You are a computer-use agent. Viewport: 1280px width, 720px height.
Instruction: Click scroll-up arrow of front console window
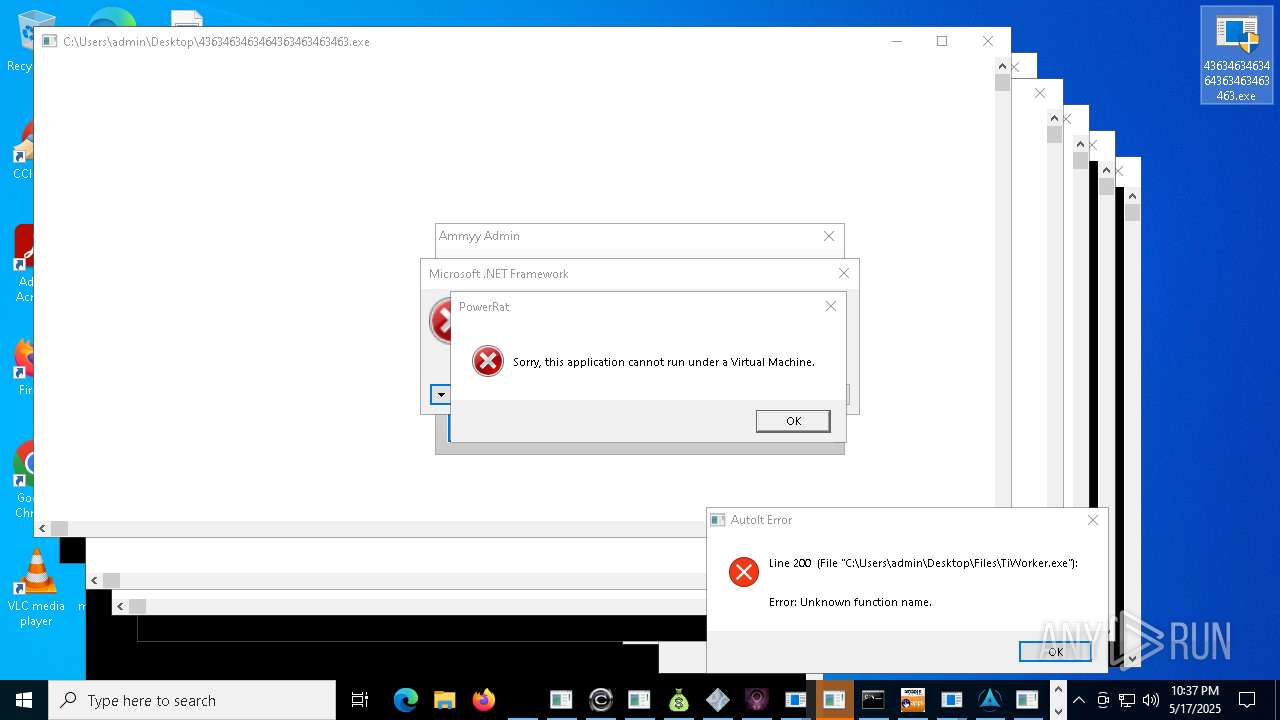pyautogui.click(x=1002, y=65)
